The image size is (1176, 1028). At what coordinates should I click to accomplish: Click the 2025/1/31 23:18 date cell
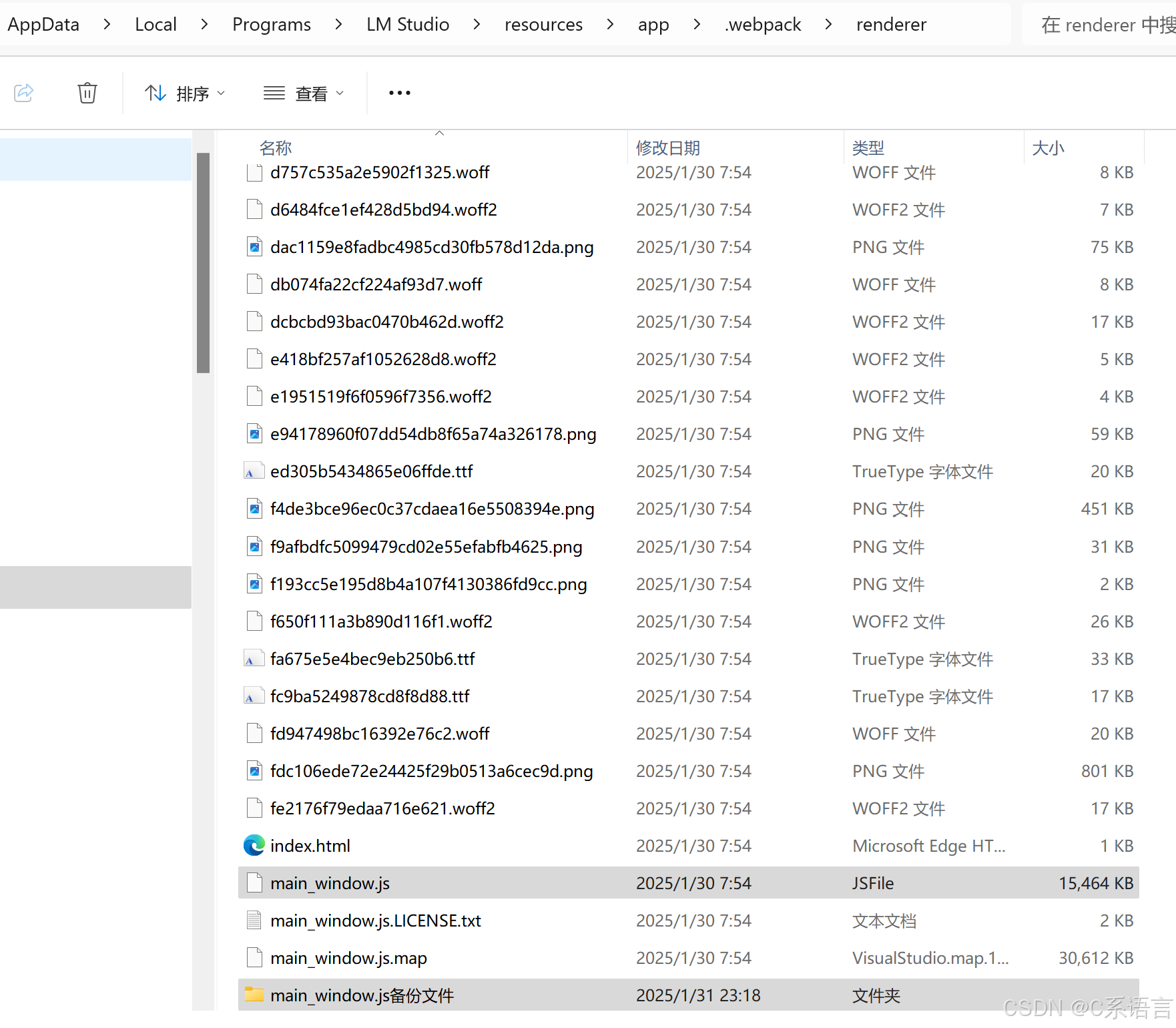[x=698, y=995]
